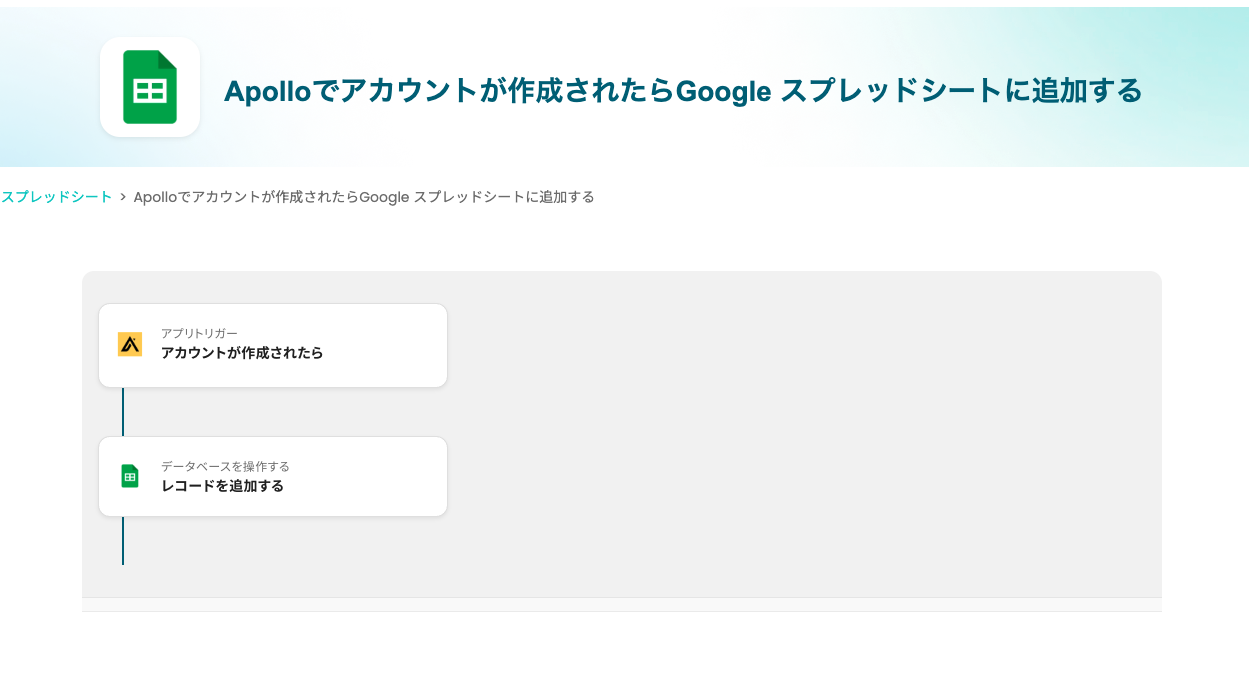
Task: Select the レコードを追加する step title
Action: (222, 486)
